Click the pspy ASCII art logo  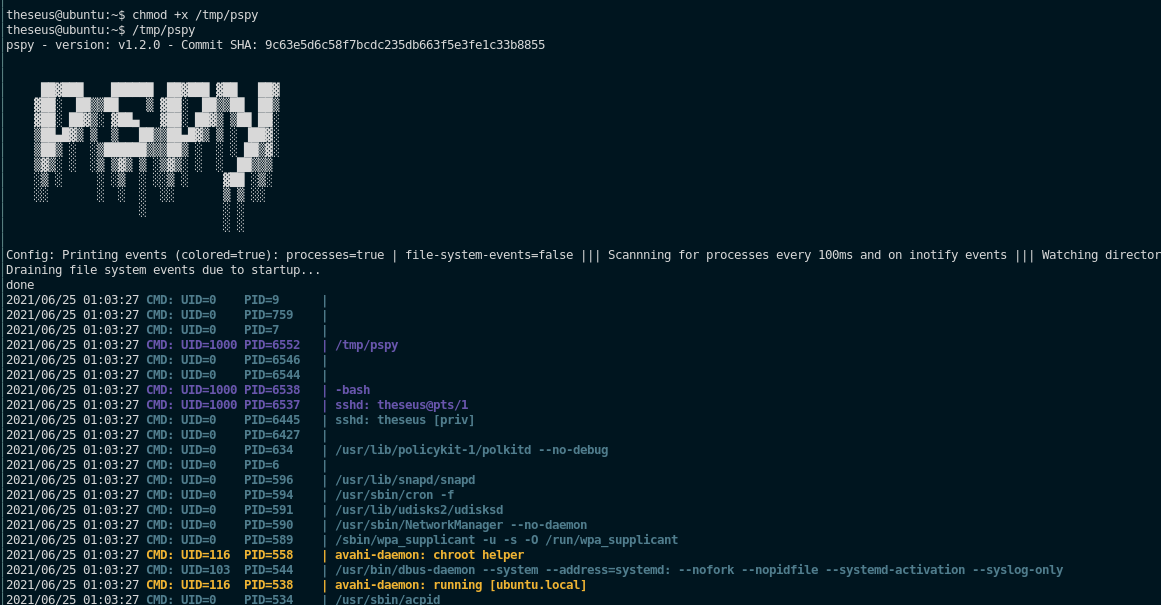[x=156, y=150]
